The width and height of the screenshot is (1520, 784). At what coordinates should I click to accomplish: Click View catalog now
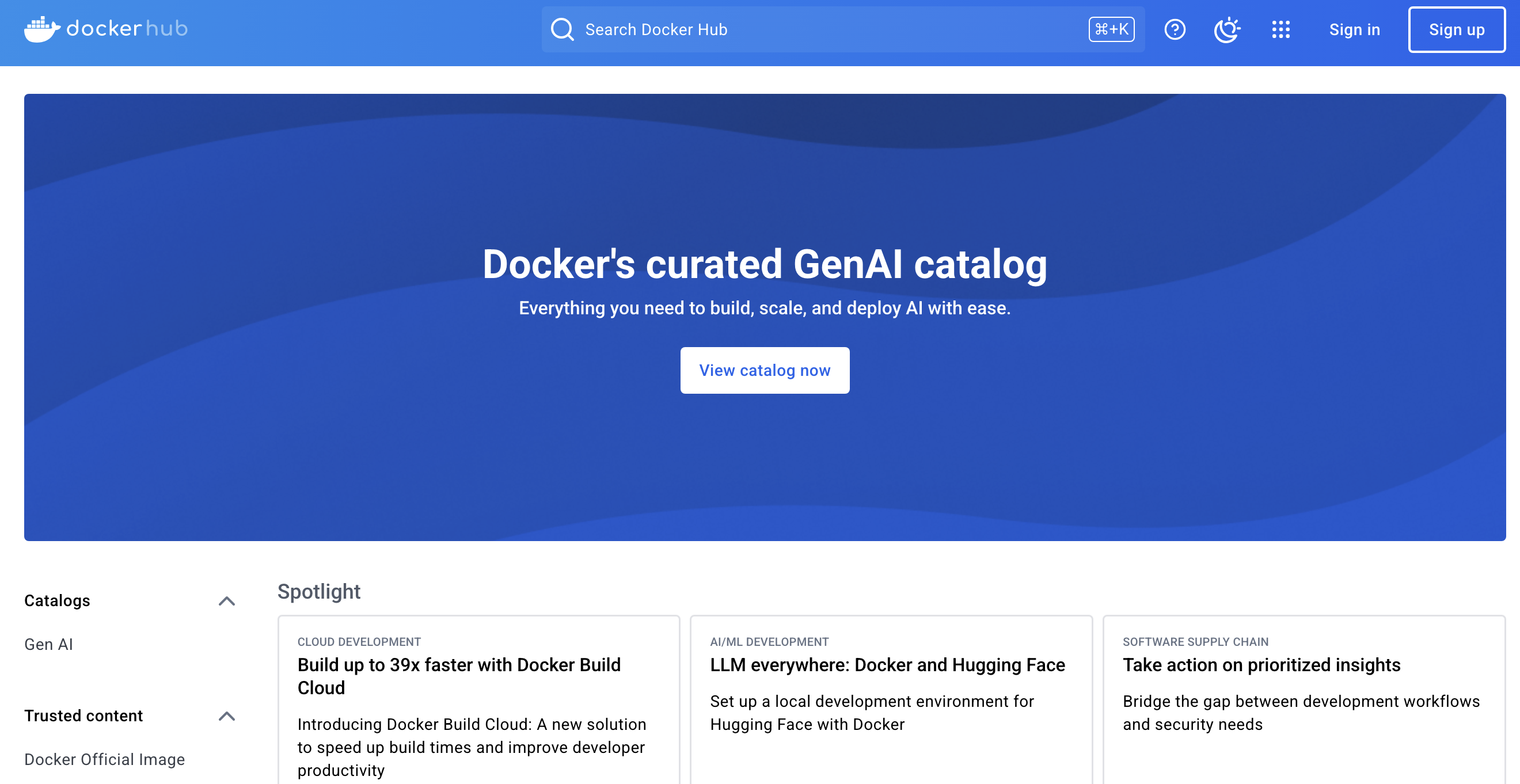pos(765,370)
